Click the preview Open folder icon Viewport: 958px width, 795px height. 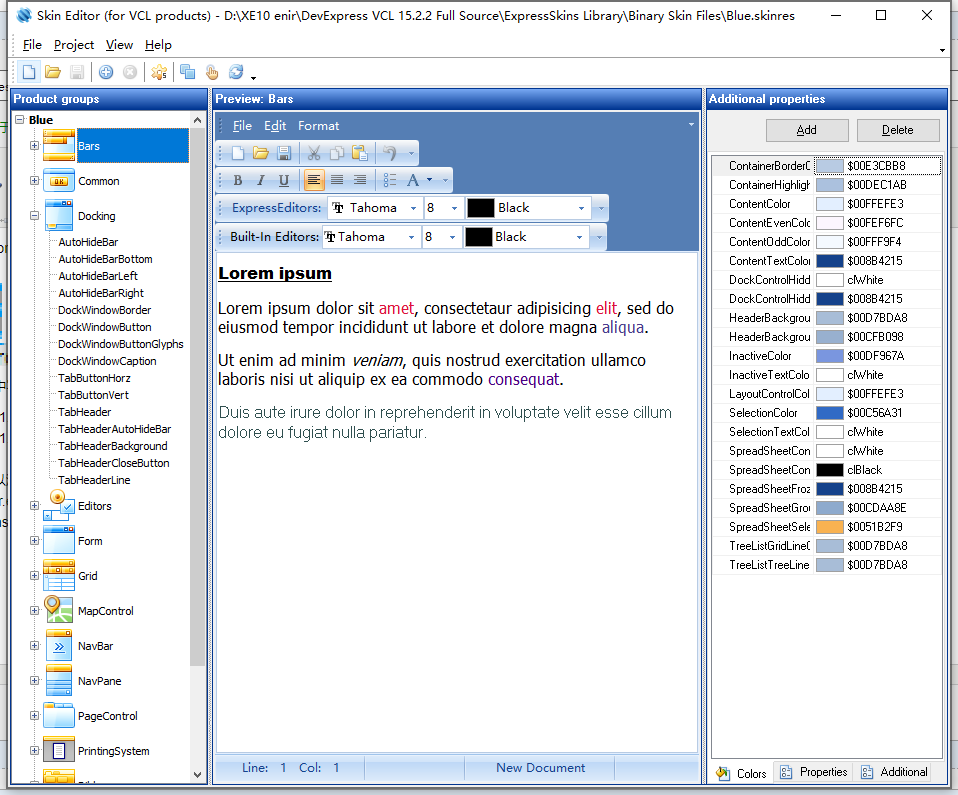(x=261, y=153)
